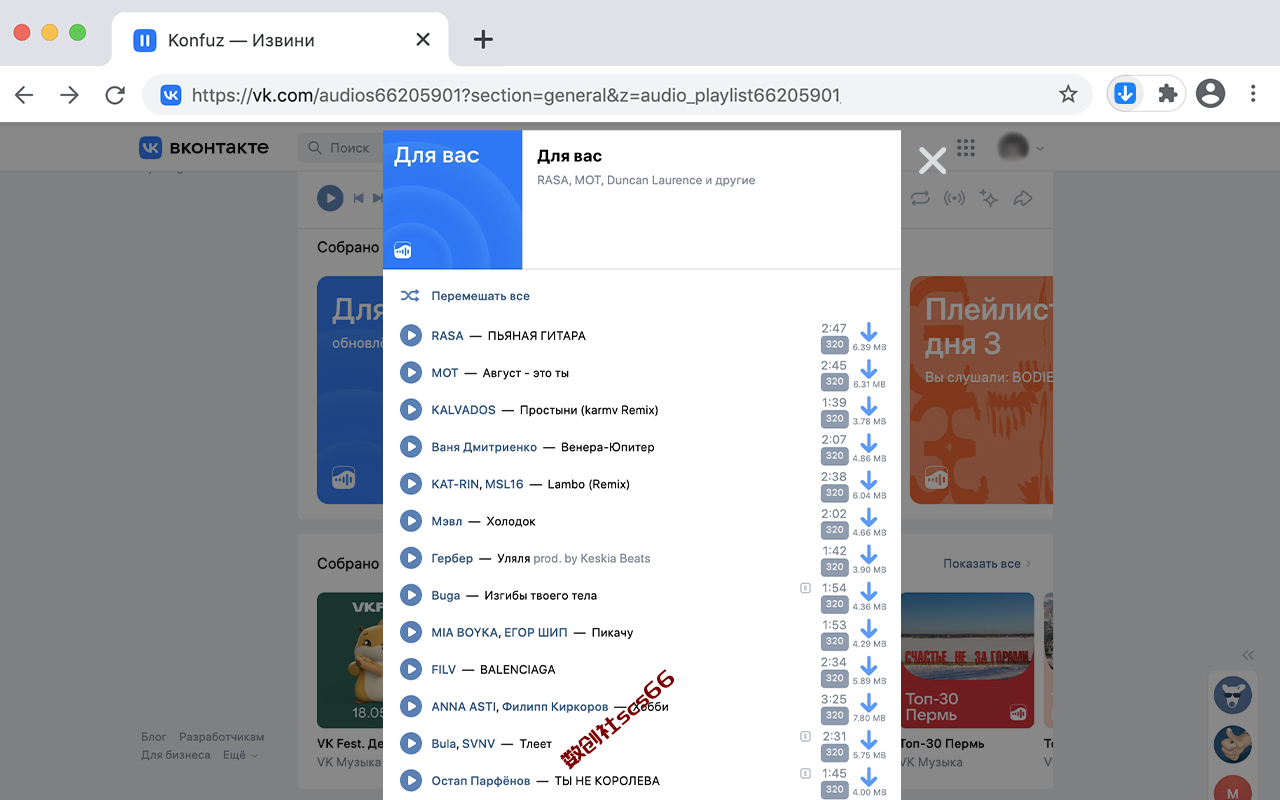
Task: Go back in browser history
Action: click(24, 95)
